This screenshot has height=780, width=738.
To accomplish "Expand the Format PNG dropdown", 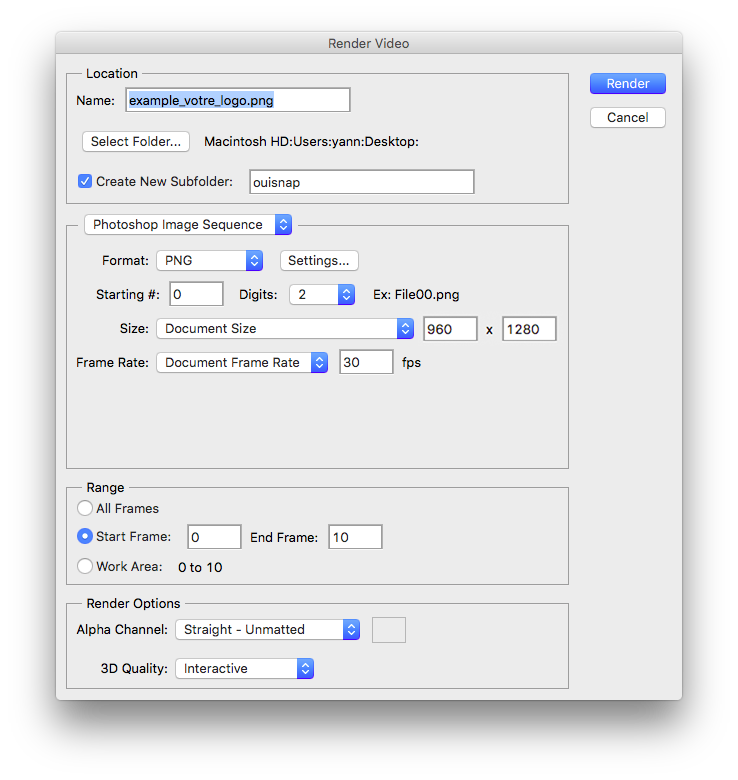I will (209, 260).
